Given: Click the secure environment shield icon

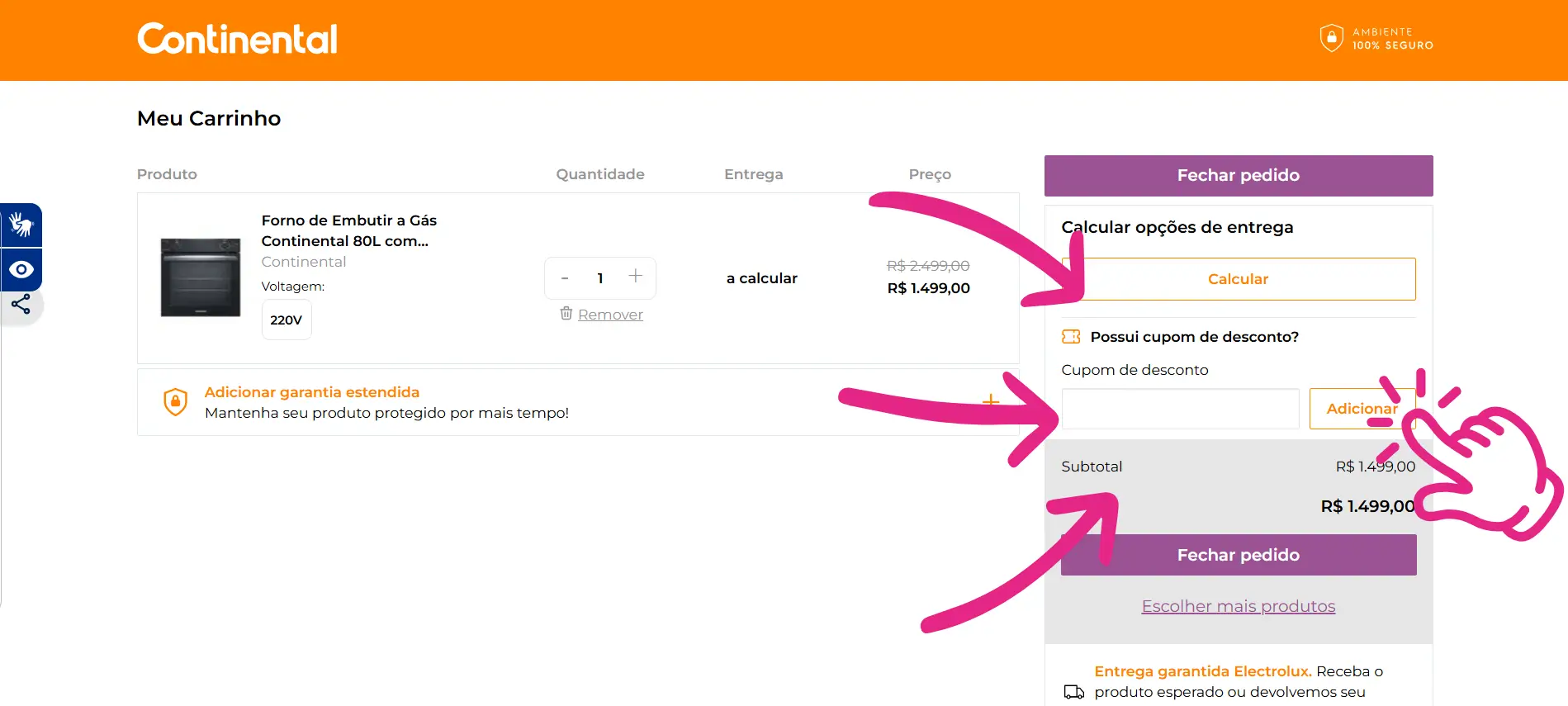Looking at the screenshot, I should [1331, 38].
